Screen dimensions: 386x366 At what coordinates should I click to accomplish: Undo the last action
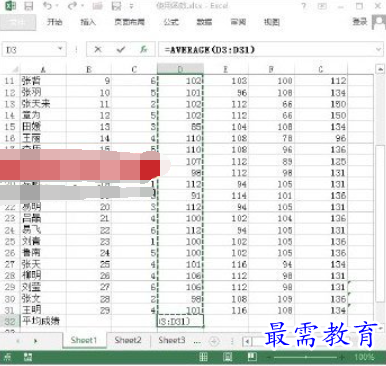tap(48, 6)
